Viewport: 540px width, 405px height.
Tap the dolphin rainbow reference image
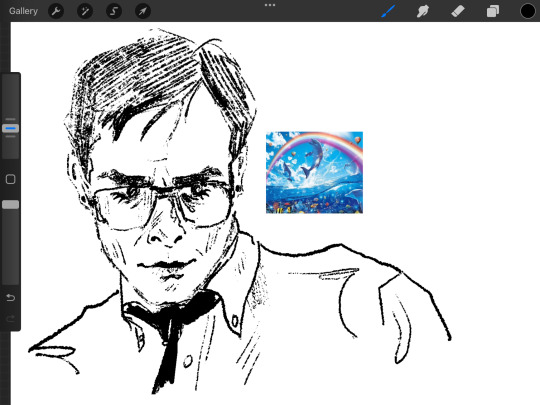(314, 173)
